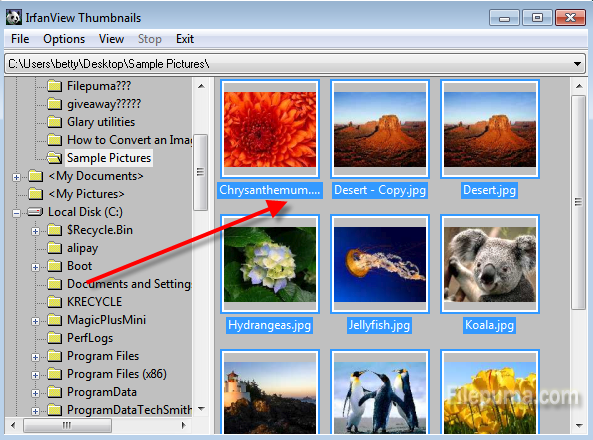593x440 pixels.
Task: Expand the <My Documents> tree node
Action: click(16, 177)
